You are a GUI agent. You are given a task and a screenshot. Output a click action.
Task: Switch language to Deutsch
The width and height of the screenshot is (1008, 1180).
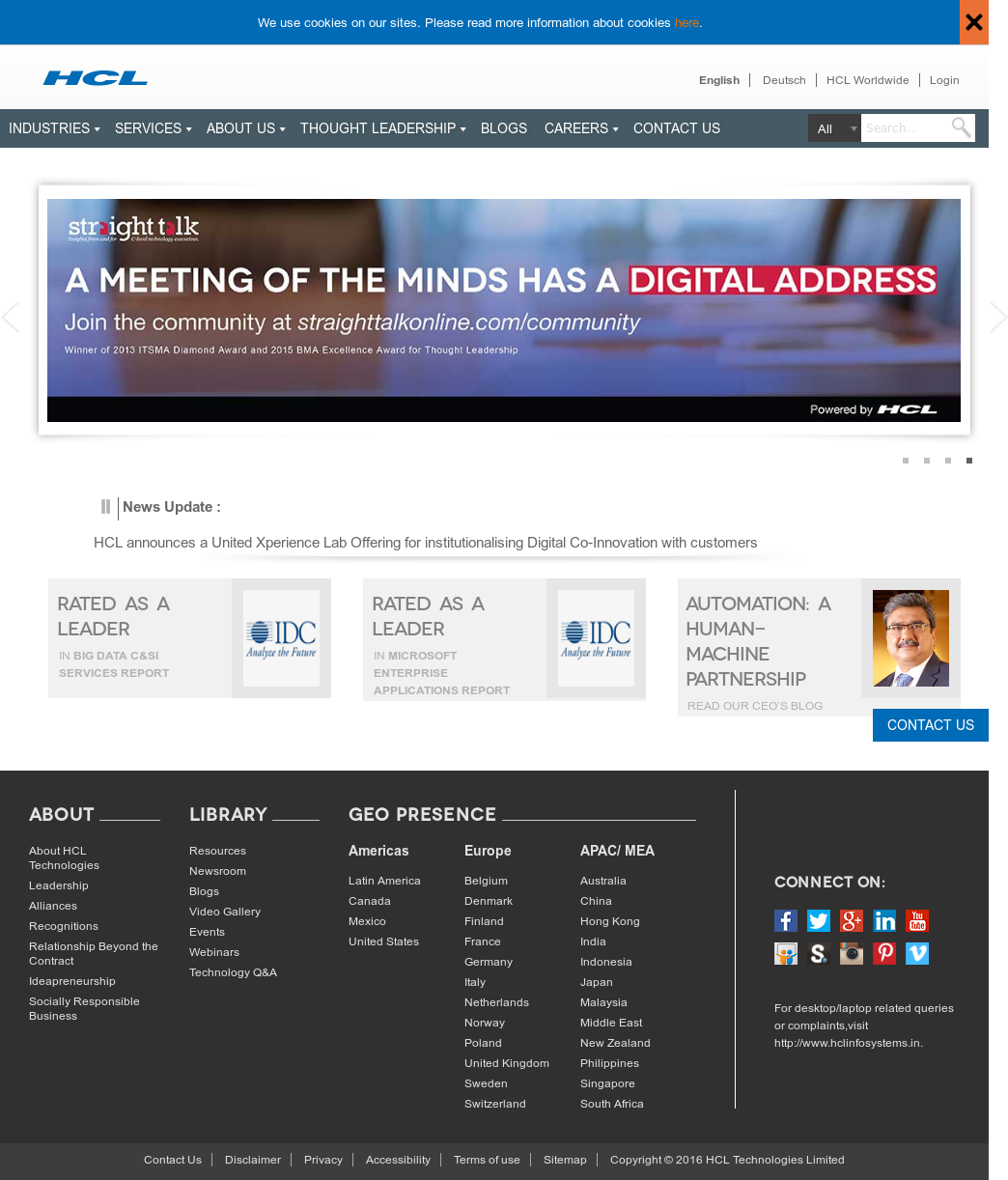point(783,80)
